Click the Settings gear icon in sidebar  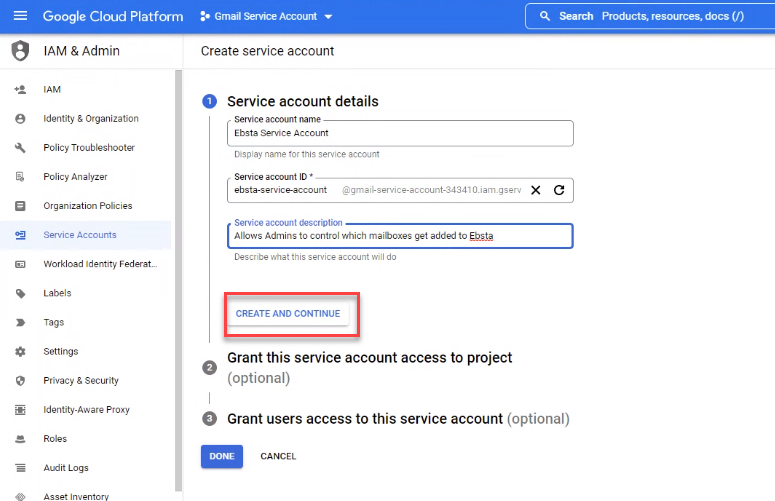pos(20,352)
